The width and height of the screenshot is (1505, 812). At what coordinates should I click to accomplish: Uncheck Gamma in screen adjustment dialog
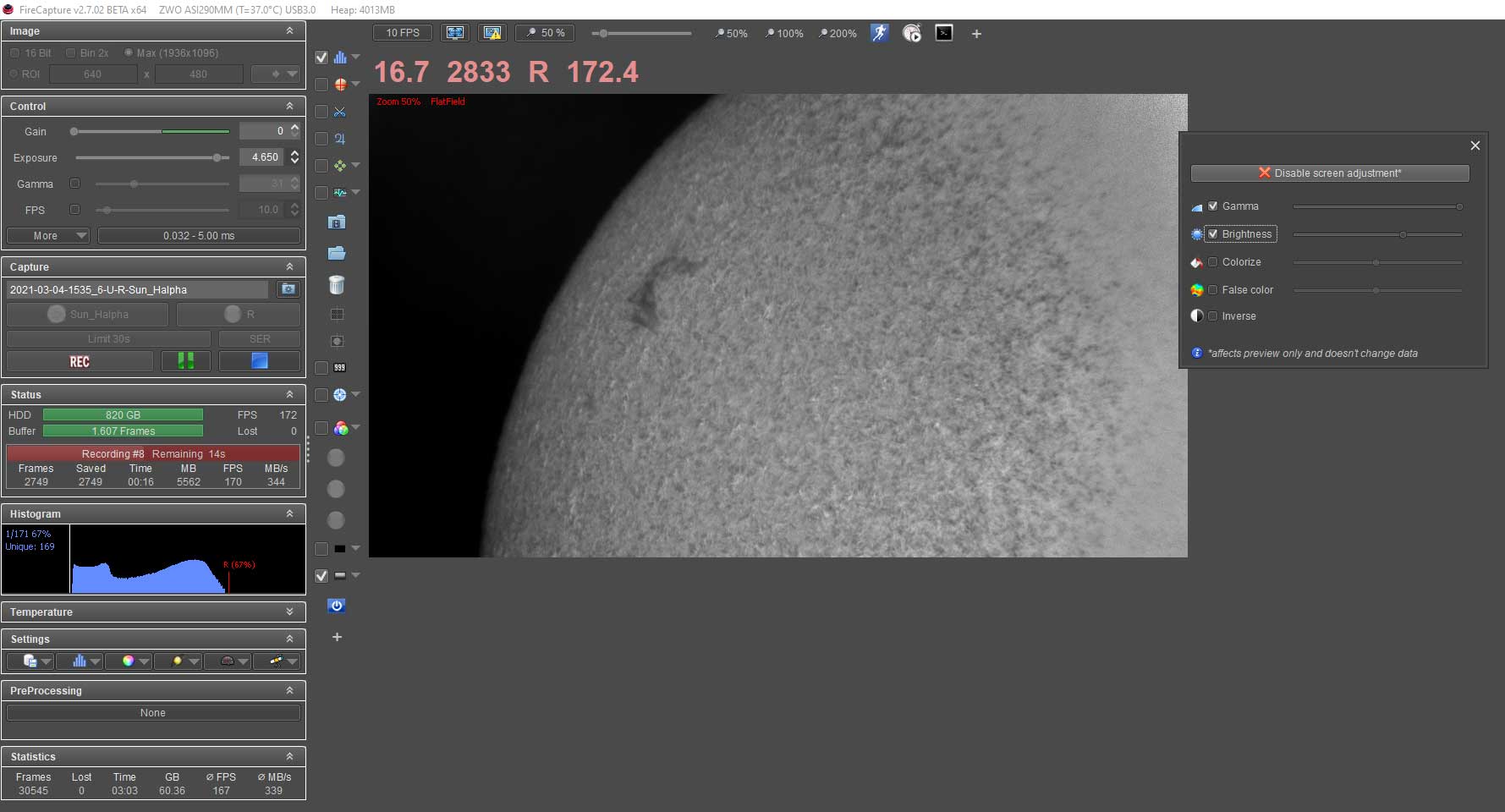pos(1213,206)
